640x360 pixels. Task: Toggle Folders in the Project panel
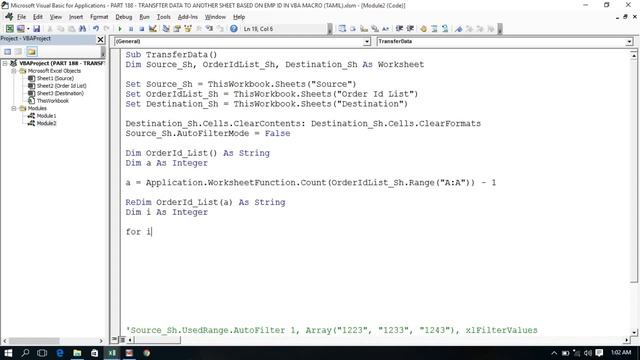point(31,51)
